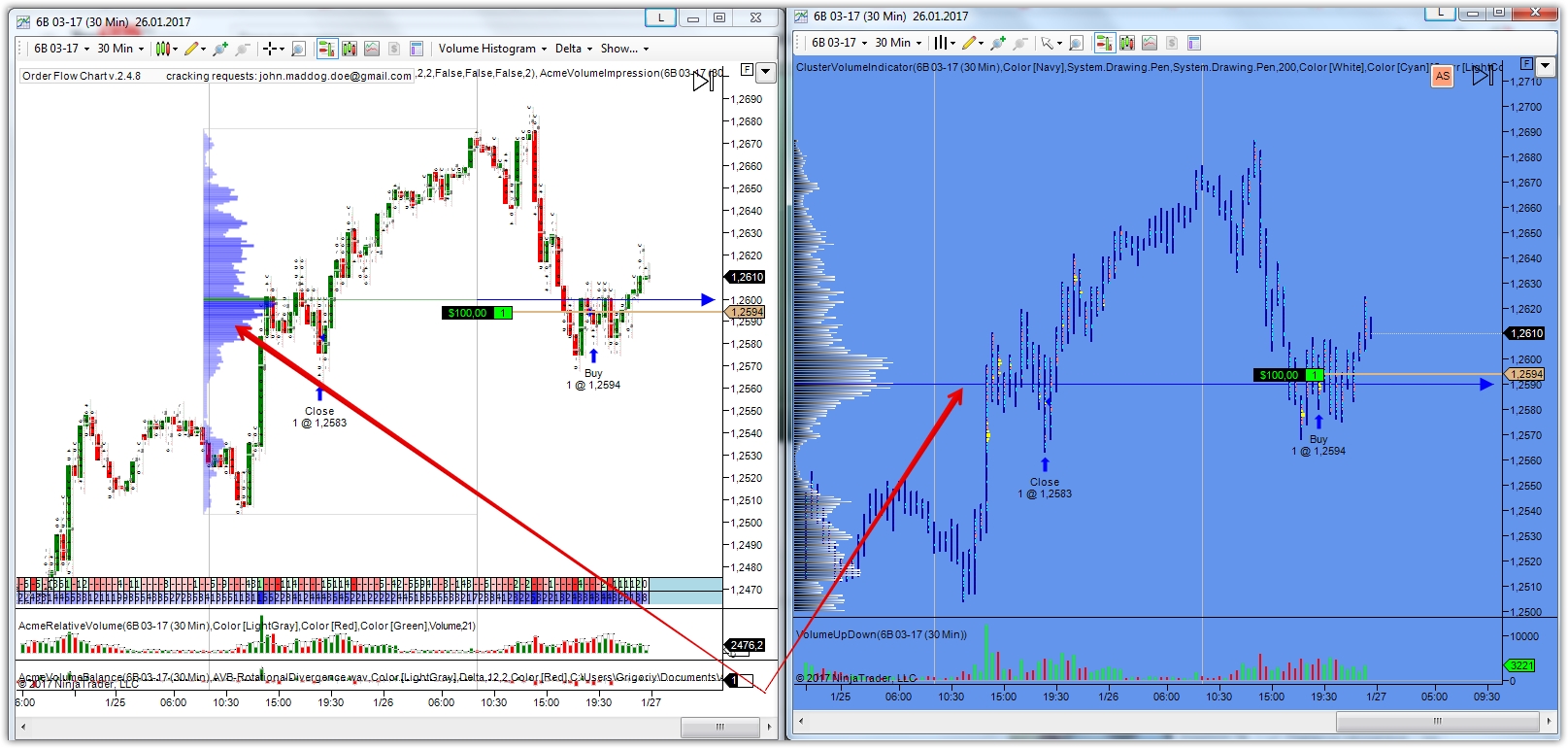1568x748 pixels.
Task: Open chart Properties icon in right chart toolbar
Action: point(1194,43)
